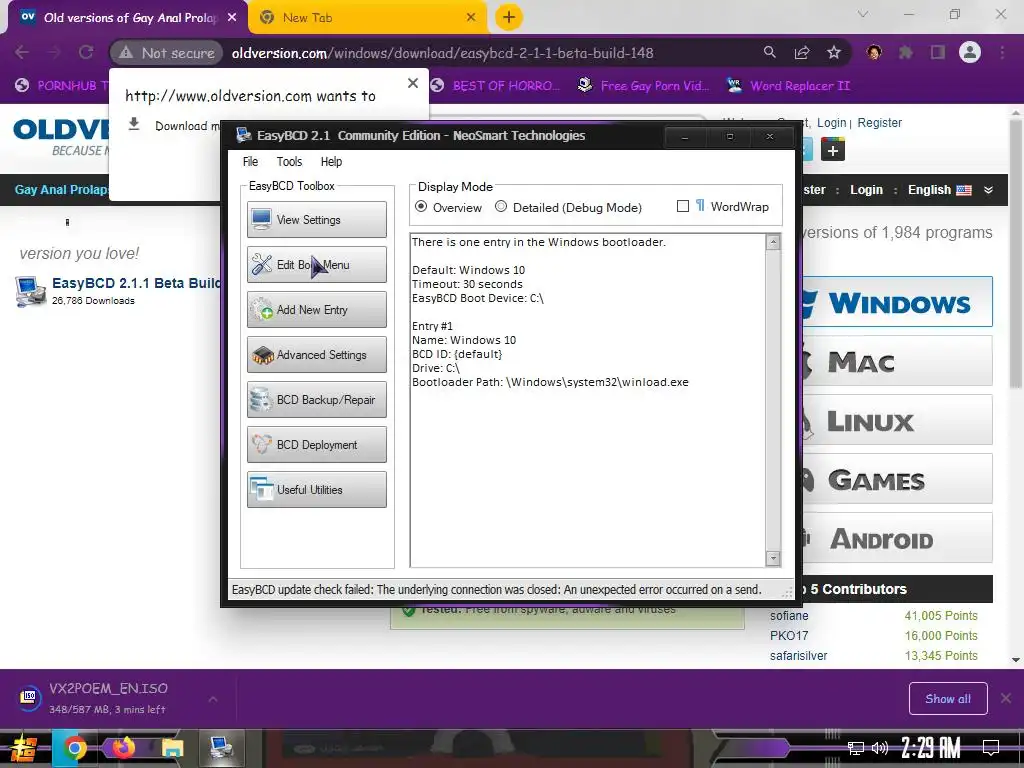Click the Login link in dark navigation bar

coord(866,189)
